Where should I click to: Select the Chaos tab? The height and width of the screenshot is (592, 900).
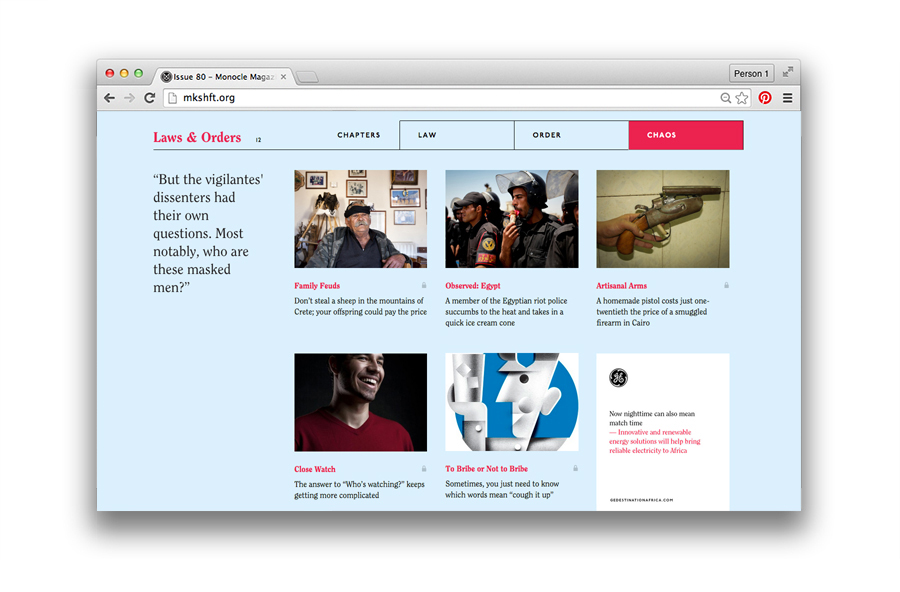point(686,135)
